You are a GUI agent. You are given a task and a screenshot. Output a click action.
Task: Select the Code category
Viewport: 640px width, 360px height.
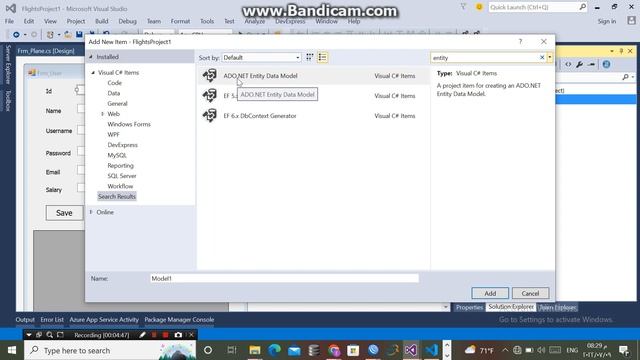point(115,83)
